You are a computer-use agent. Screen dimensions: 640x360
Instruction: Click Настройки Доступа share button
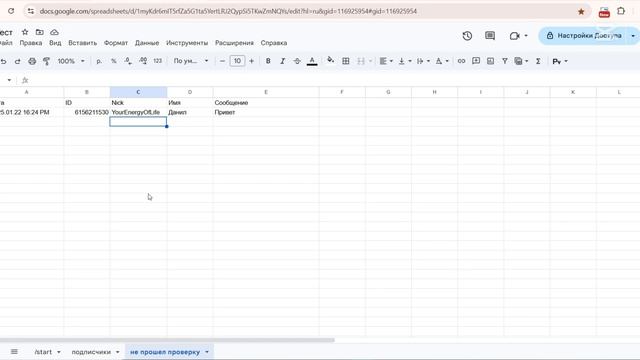[584, 36]
